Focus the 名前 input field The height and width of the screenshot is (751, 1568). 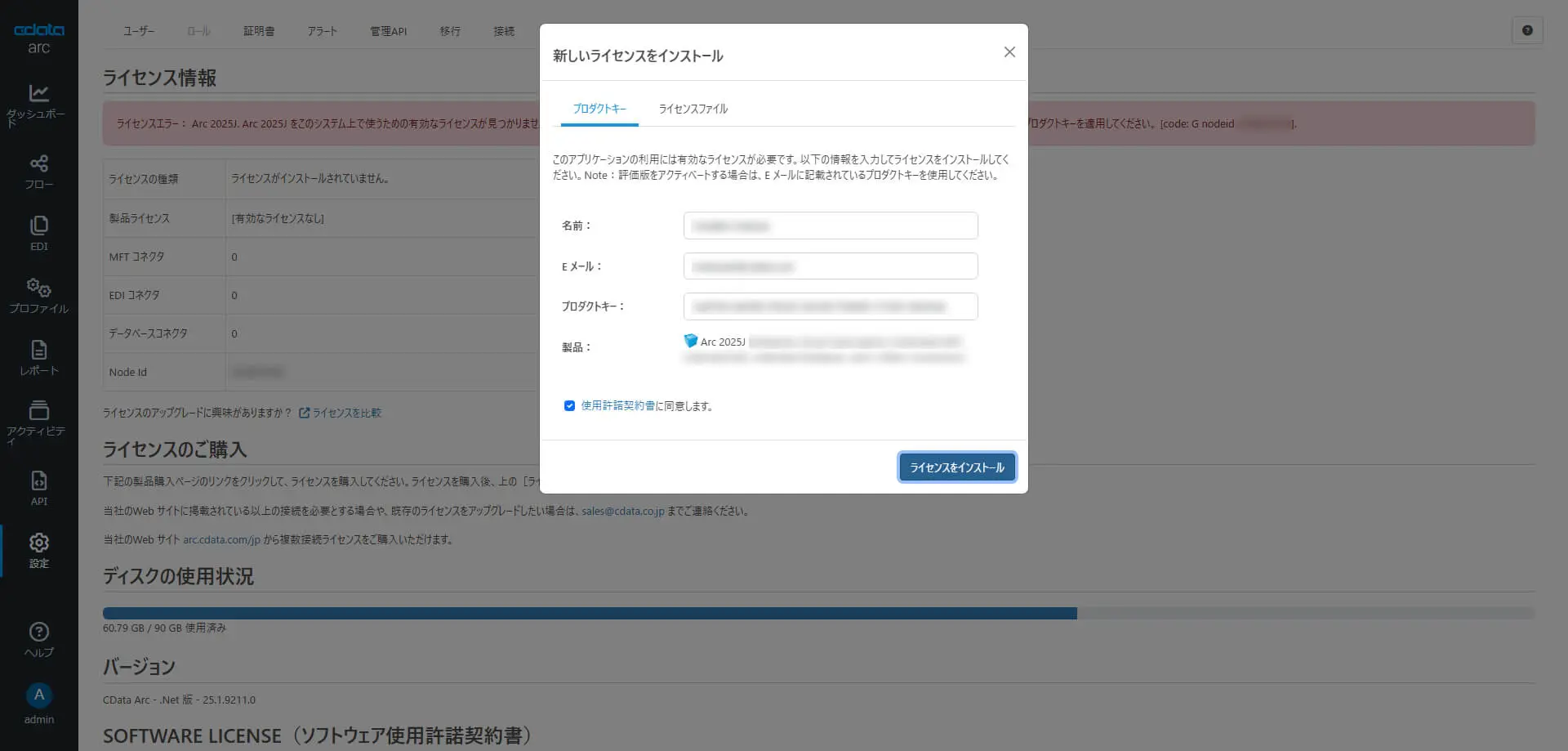pos(831,226)
